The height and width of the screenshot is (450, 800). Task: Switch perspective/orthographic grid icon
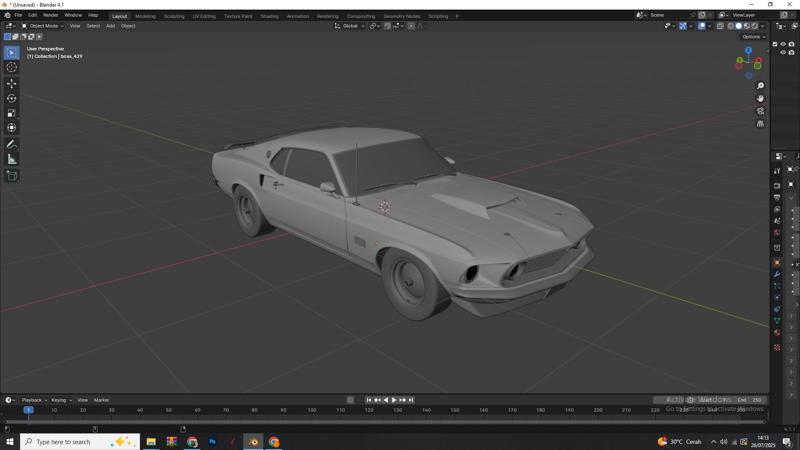coord(760,123)
